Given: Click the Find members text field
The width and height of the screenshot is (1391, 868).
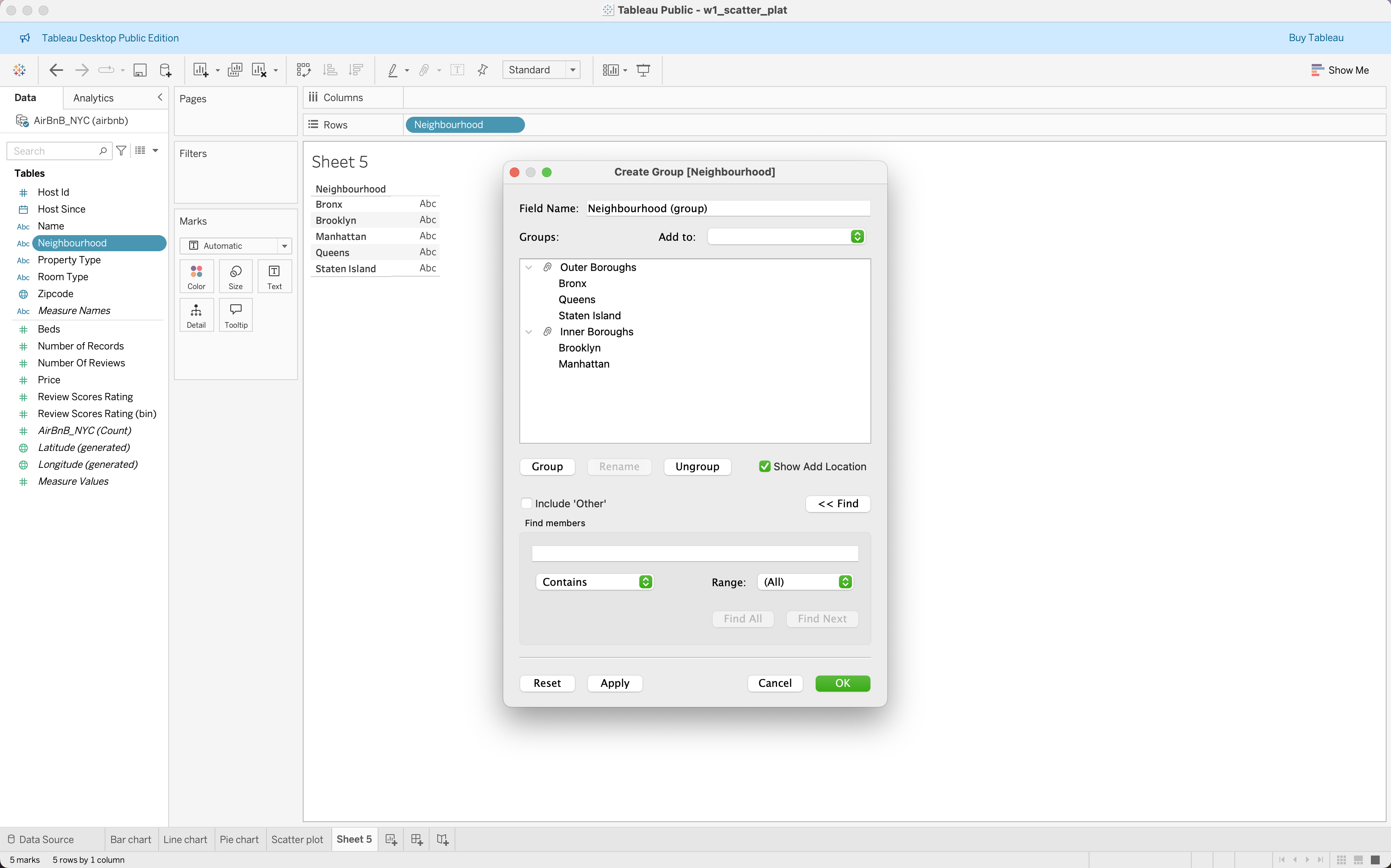Looking at the screenshot, I should coord(694,554).
